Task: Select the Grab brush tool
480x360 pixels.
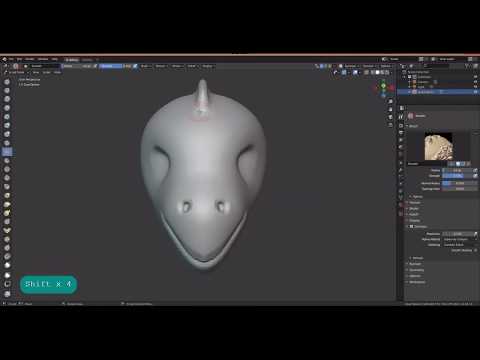Action: point(7,213)
